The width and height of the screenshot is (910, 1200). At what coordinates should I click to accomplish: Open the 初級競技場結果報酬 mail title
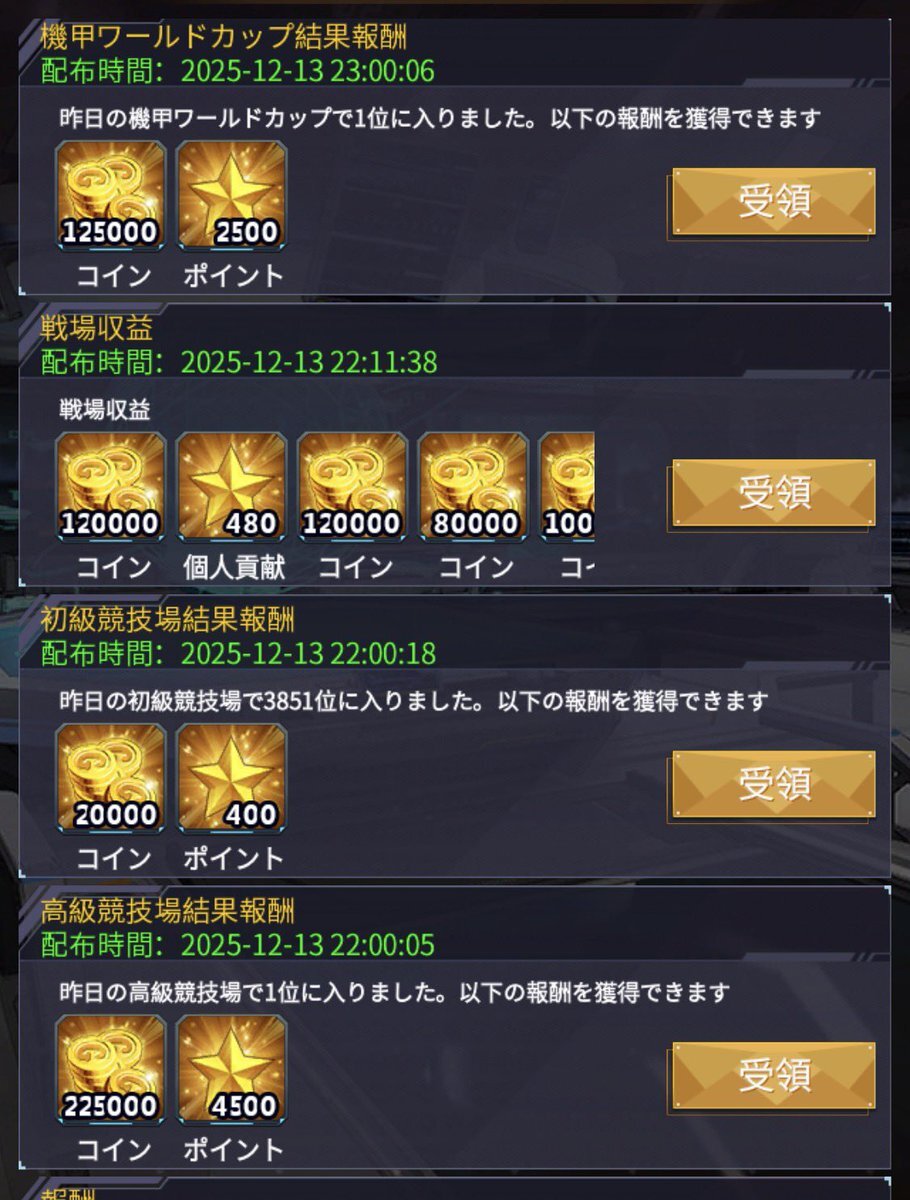[168, 620]
